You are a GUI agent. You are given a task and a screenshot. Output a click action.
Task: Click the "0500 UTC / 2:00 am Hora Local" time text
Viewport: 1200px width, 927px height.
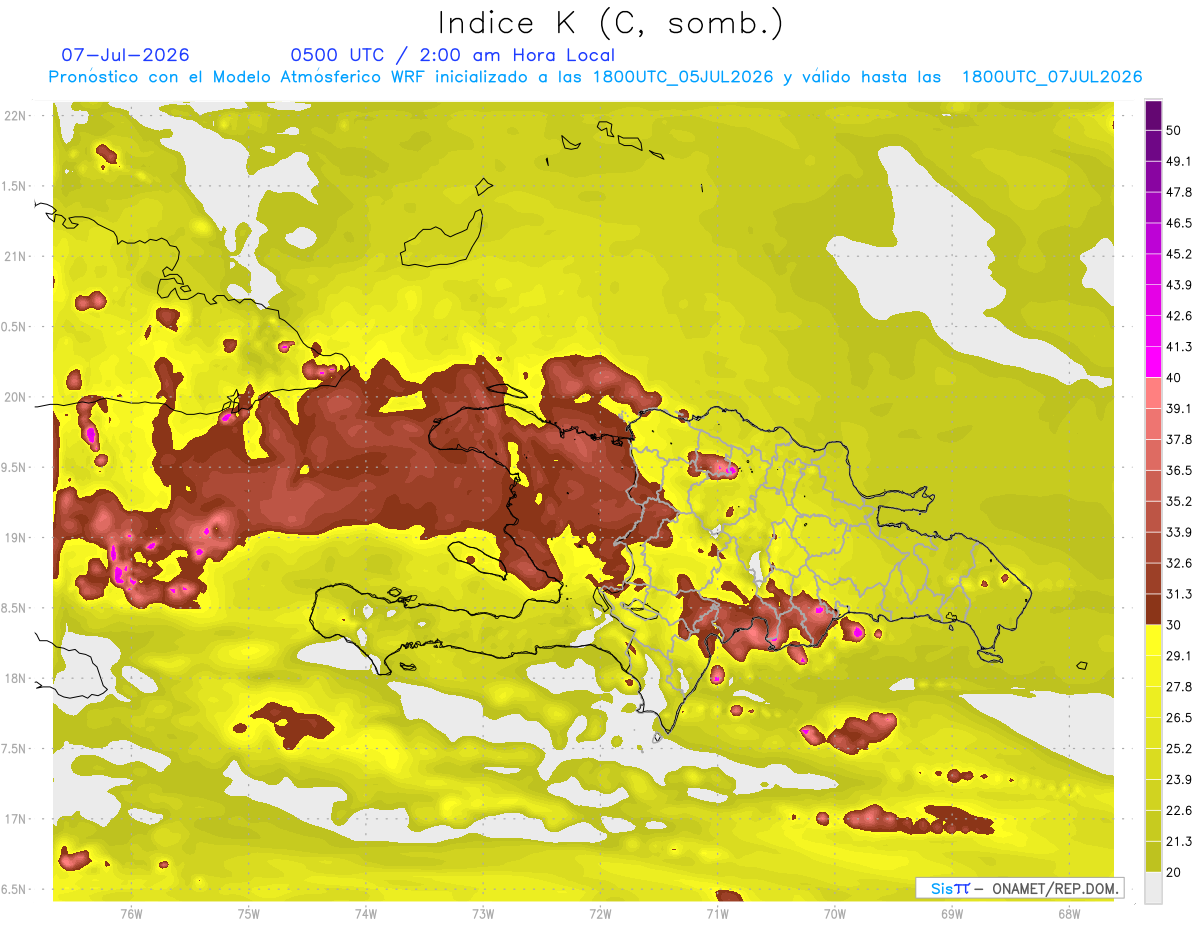click(453, 55)
